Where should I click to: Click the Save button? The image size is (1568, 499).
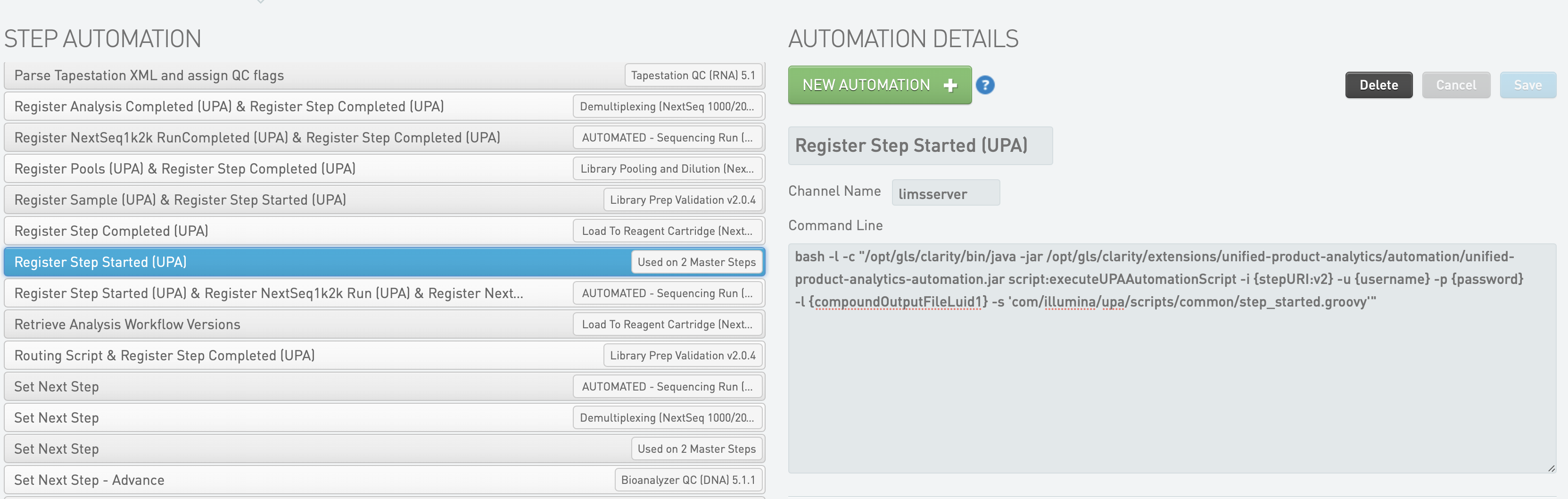tap(1527, 85)
